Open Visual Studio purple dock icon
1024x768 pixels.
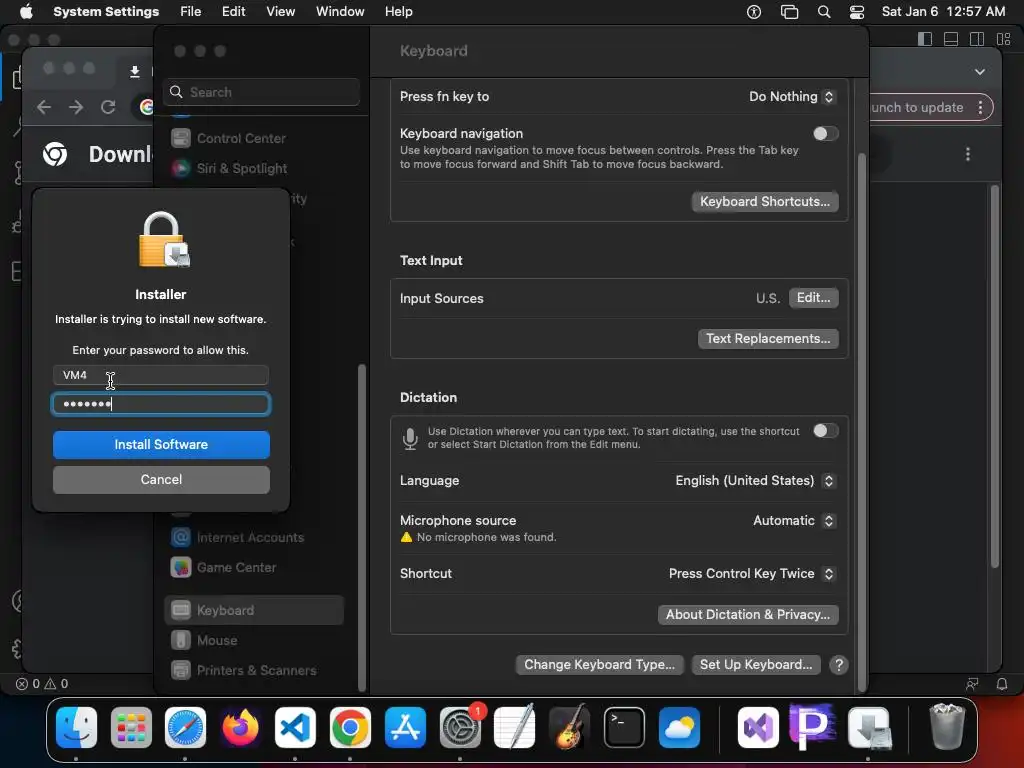(x=758, y=728)
